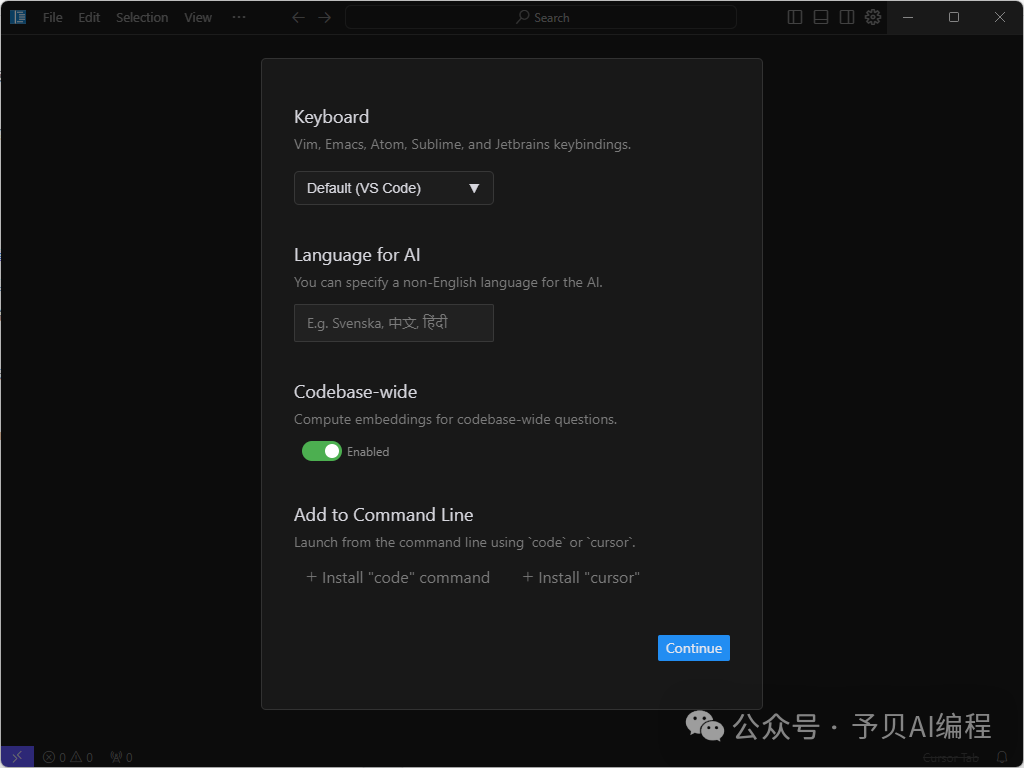This screenshot has width=1024, height=768.
Task: Go back with left arrow
Action: pyautogui.click(x=298, y=18)
